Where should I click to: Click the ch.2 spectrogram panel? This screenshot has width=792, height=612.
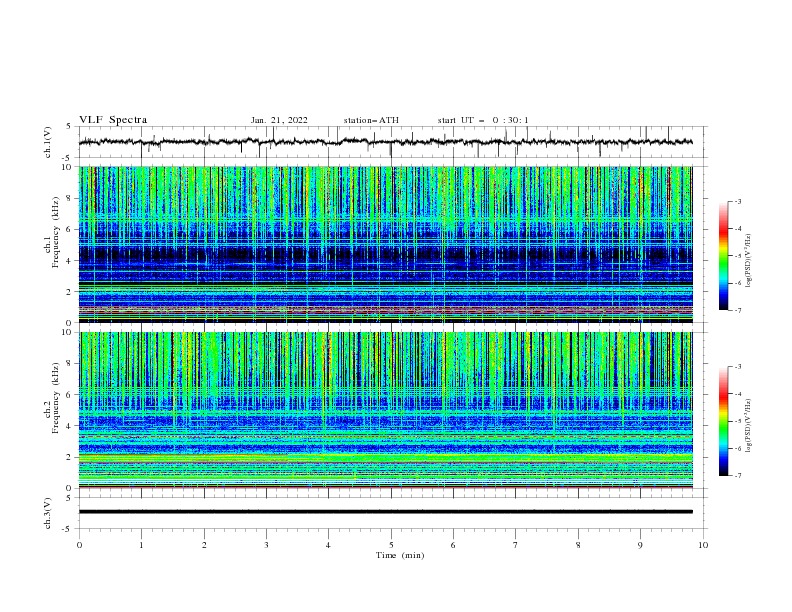pos(386,410)
